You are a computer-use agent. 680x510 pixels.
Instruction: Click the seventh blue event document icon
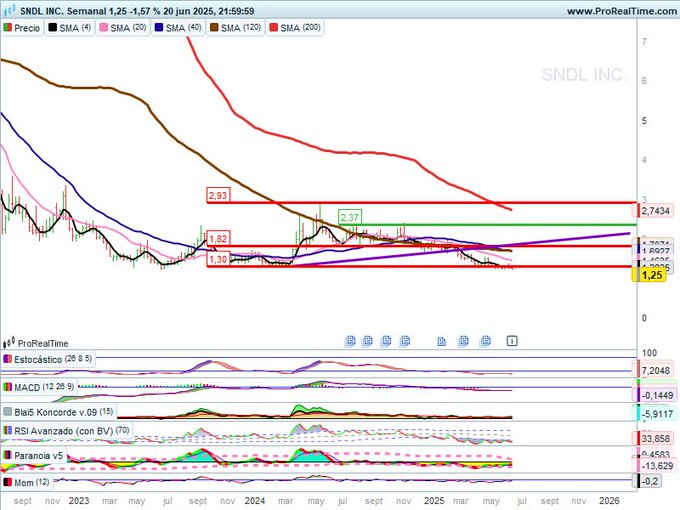click(486, 341)
